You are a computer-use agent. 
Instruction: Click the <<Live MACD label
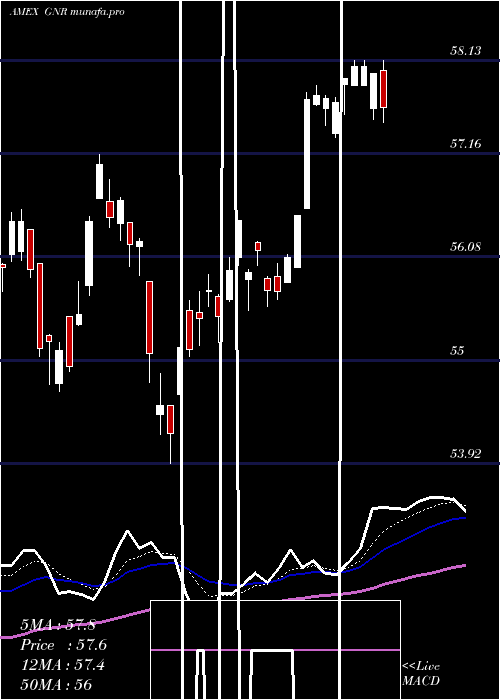(421, 673)
